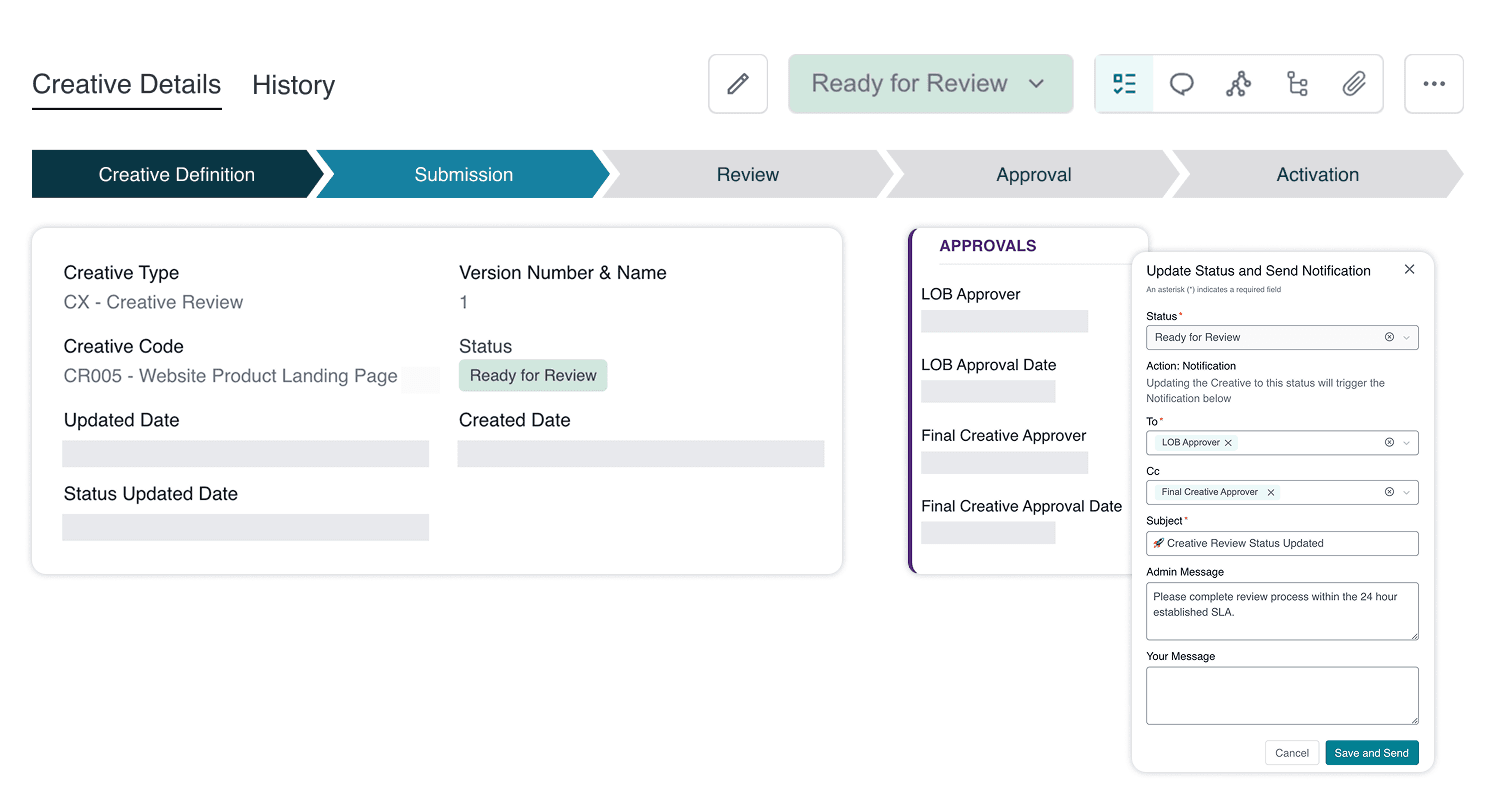Close the Update Status notification dialog
The image size is (1504, 800).
pyautogui.click(x=1409, y=269)
